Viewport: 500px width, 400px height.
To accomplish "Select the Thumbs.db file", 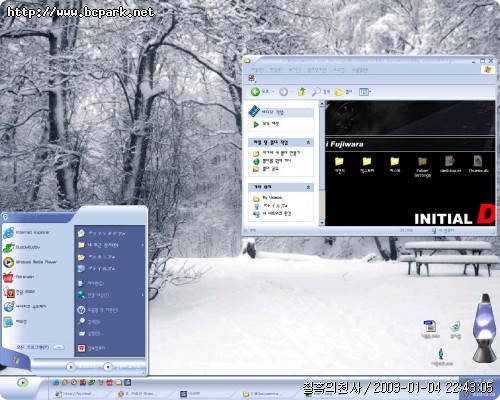I will (478, 164).
